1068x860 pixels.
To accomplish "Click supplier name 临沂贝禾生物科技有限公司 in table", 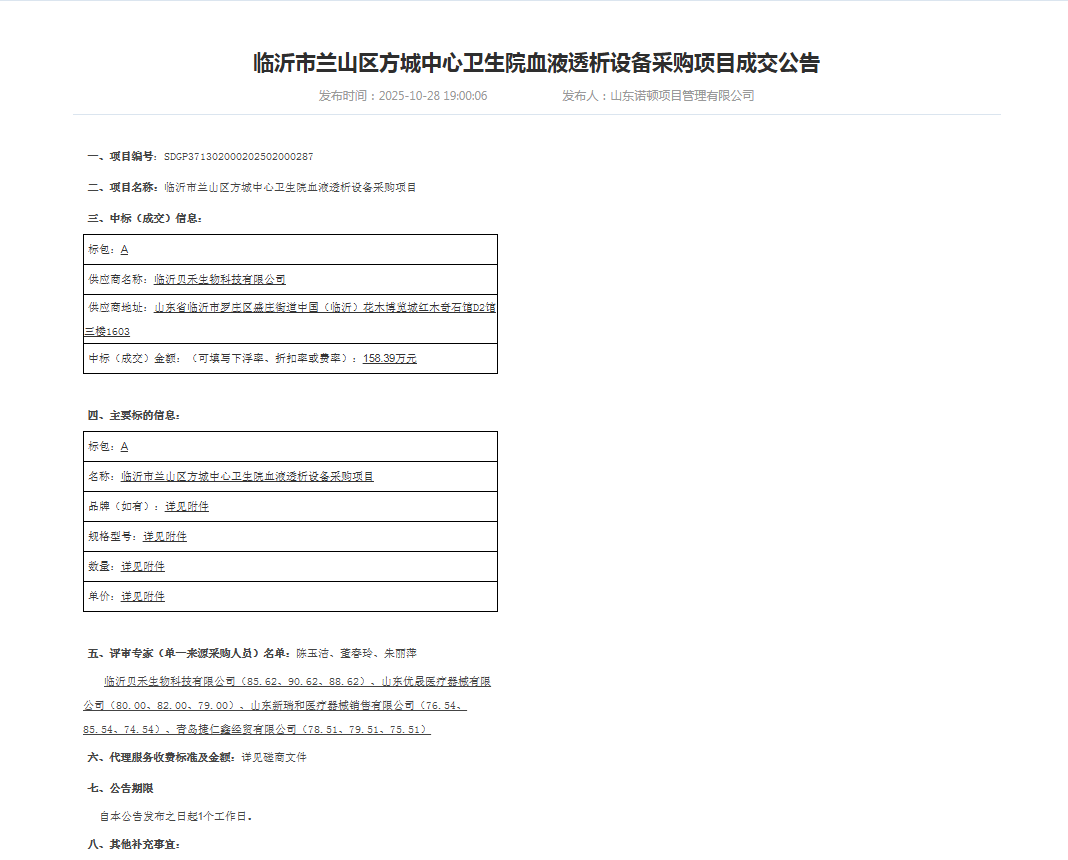I will (219, 279).
